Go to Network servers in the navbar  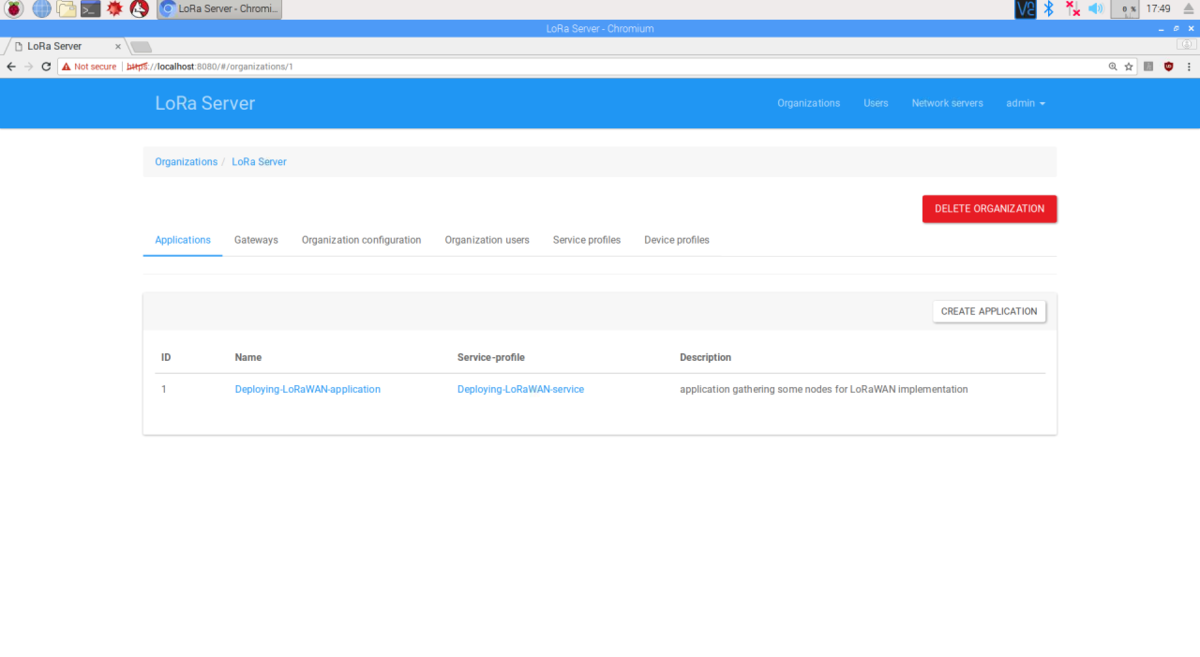(947, 103)
